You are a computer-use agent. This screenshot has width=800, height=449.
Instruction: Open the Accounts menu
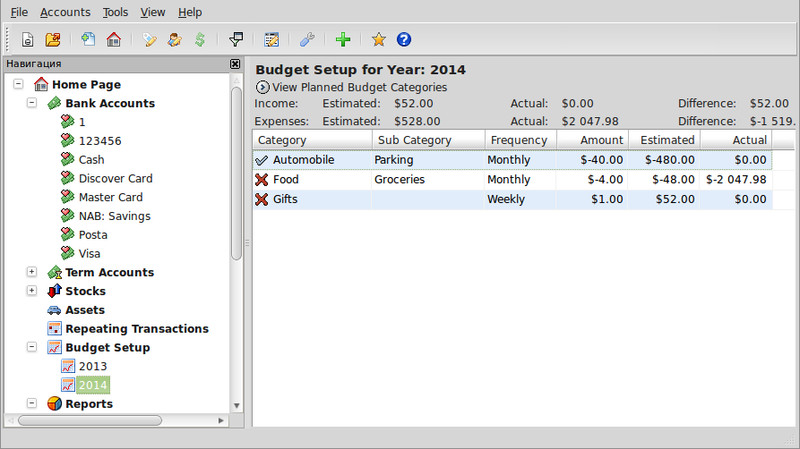point(65,12)
